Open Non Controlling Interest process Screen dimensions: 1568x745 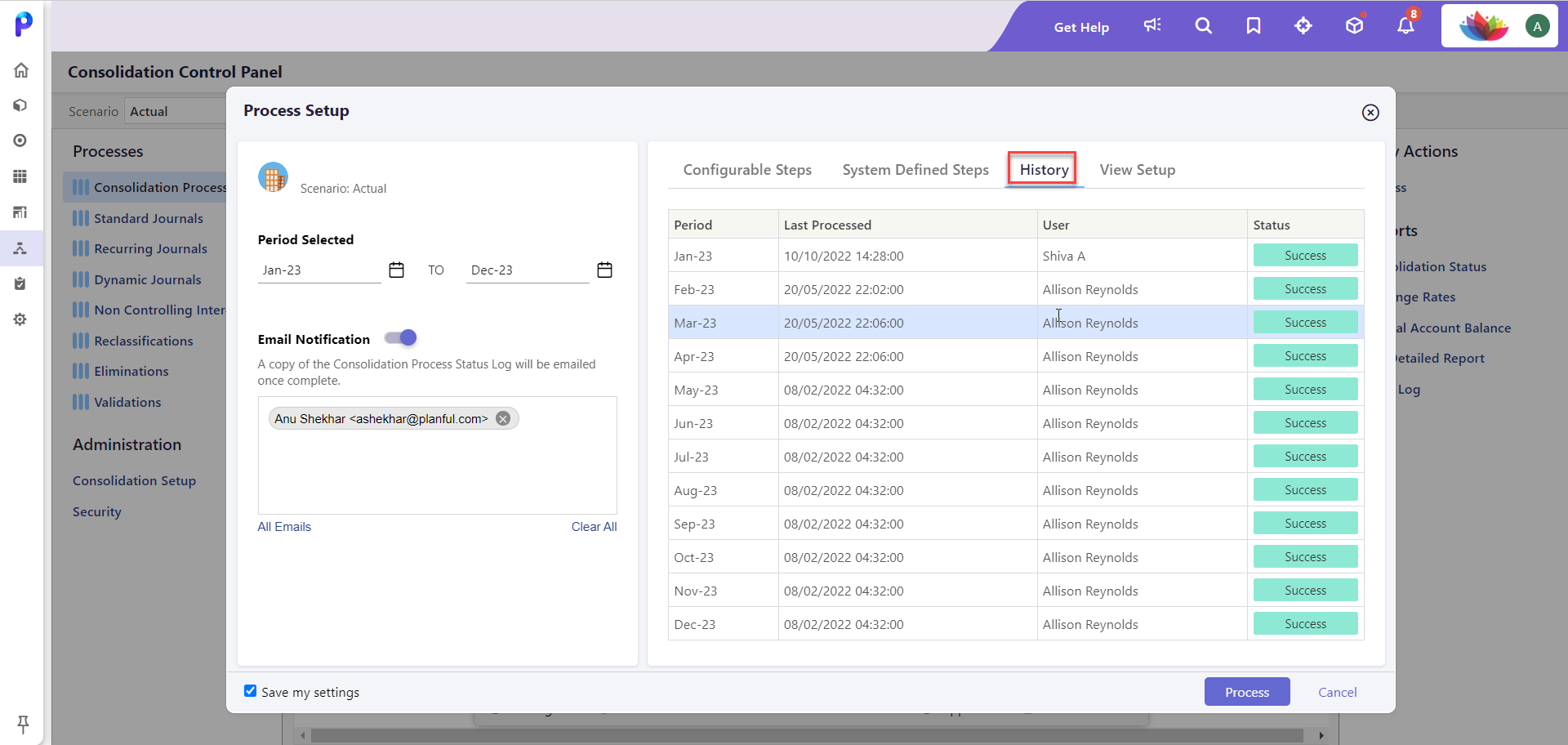click(x=159, y=310)
